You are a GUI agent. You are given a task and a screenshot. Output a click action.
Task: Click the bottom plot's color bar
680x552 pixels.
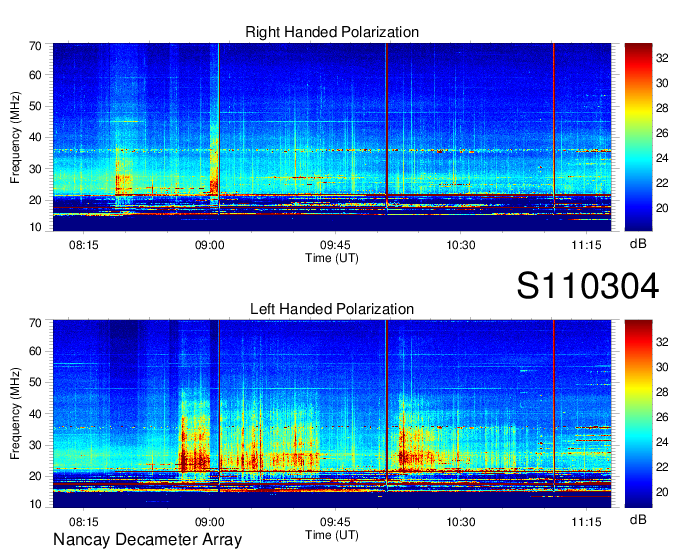[638, 414]
